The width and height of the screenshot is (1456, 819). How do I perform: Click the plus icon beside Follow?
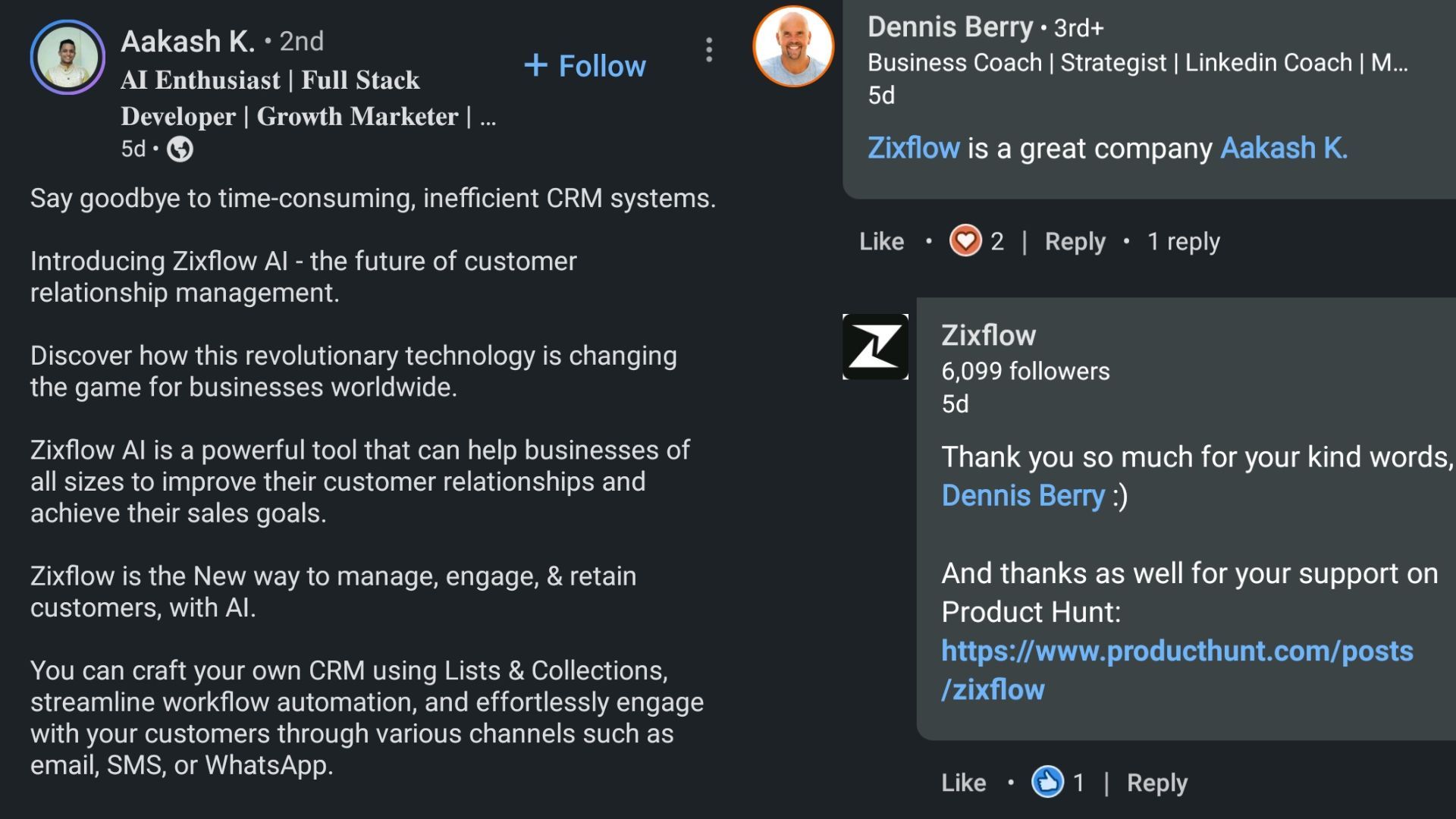(538, 66)
